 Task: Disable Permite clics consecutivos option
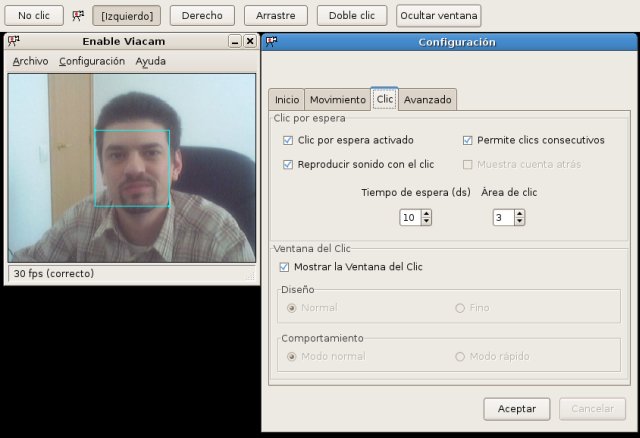468,140
